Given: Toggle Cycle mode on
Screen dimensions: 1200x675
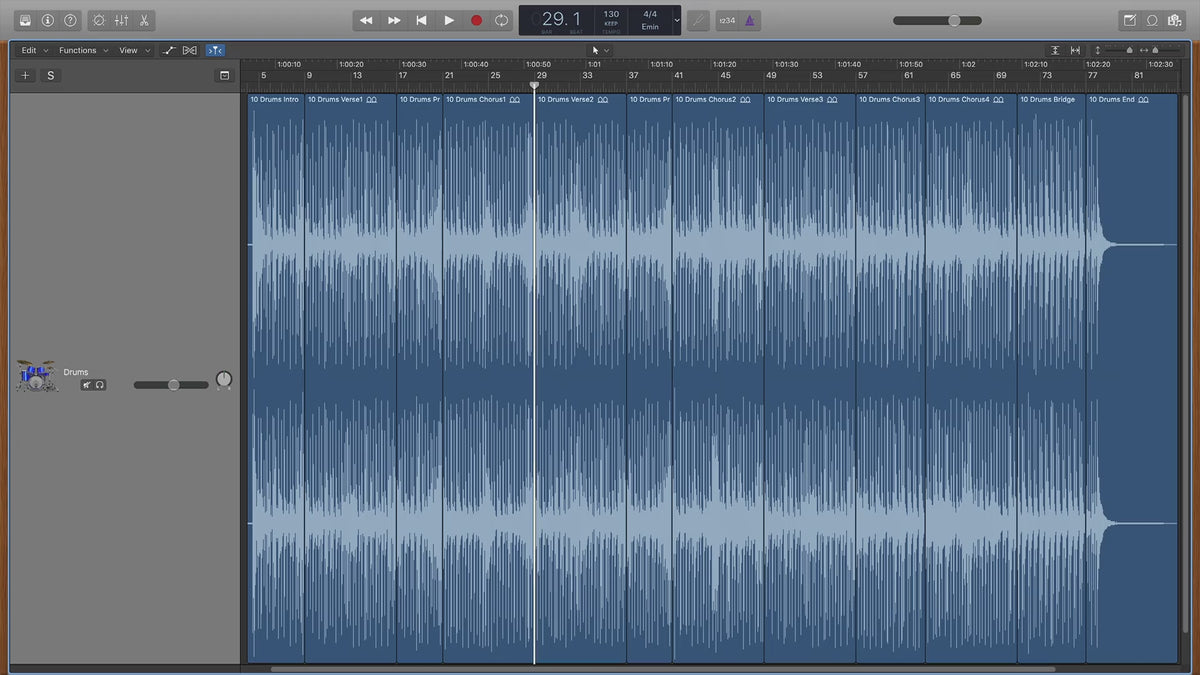Looking at the screenshot, I should point(501,20).
